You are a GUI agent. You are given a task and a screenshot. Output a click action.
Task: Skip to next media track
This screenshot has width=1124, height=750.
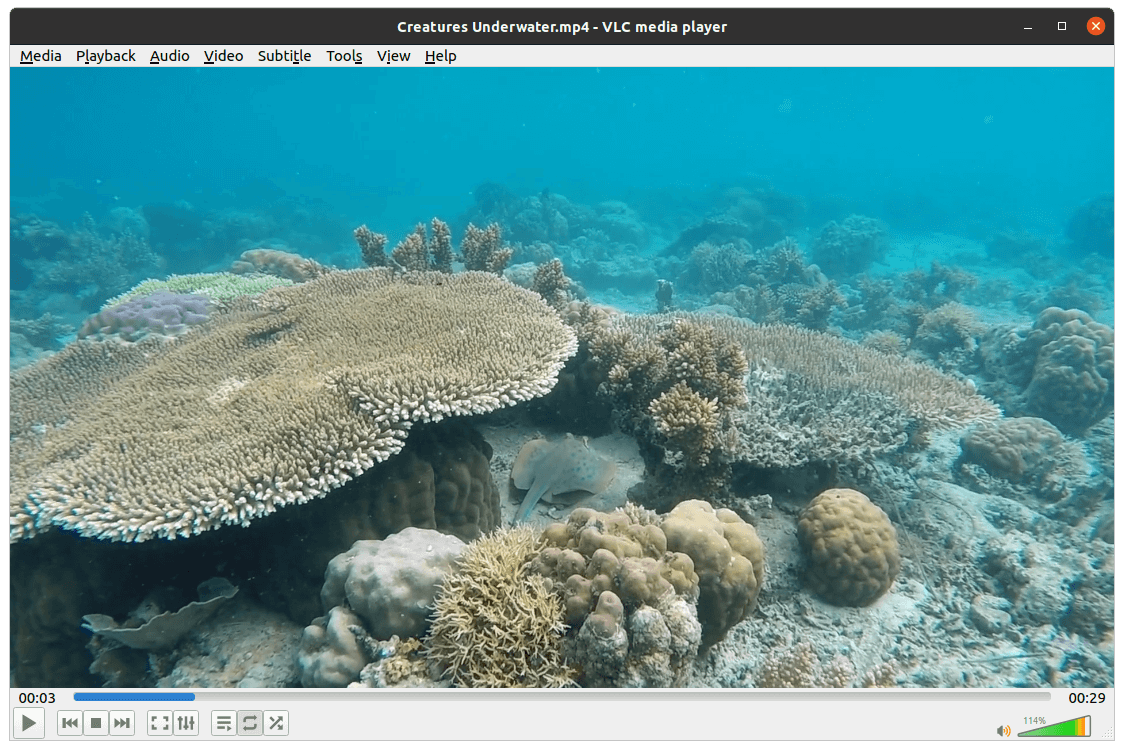point(122,723)
